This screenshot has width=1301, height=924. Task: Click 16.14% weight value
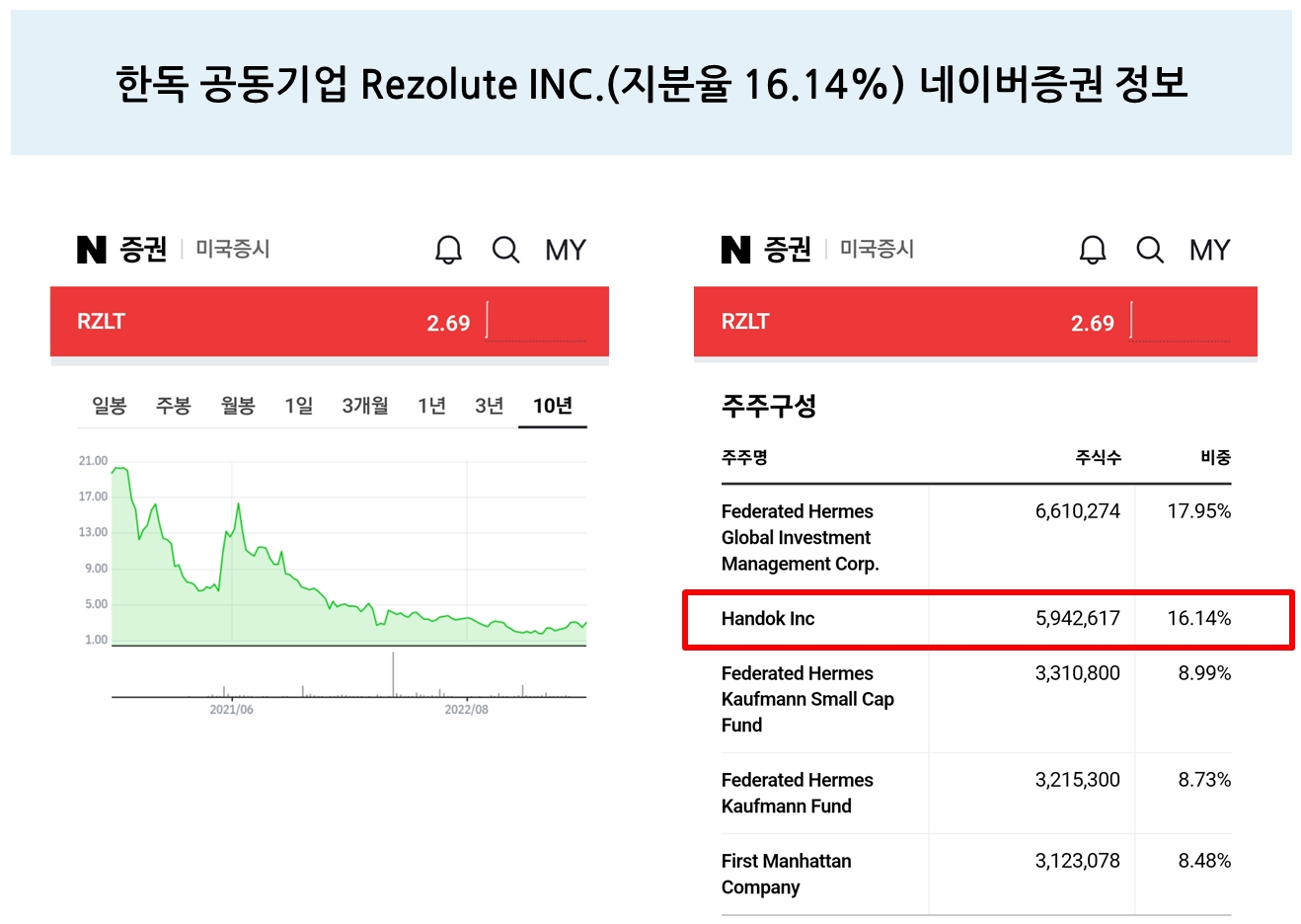1199,619
